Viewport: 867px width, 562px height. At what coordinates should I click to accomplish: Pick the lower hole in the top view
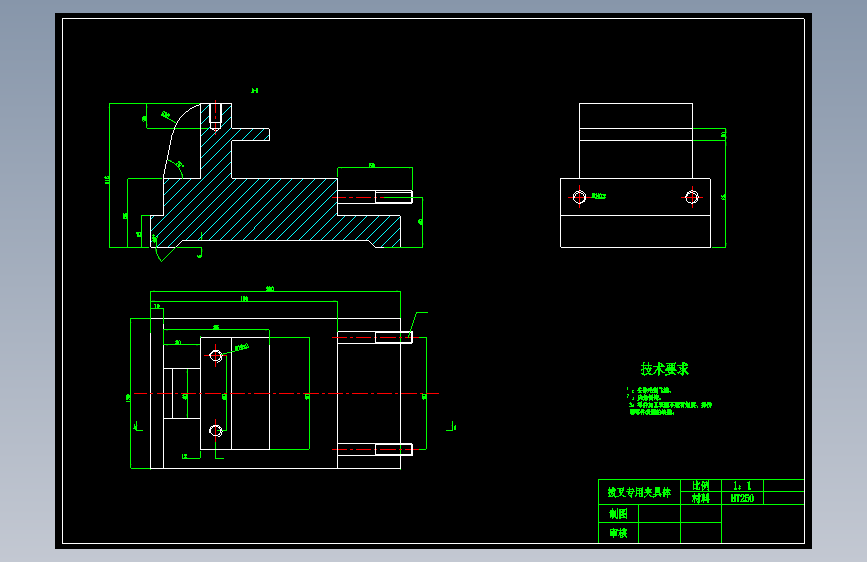pos(216,430)
